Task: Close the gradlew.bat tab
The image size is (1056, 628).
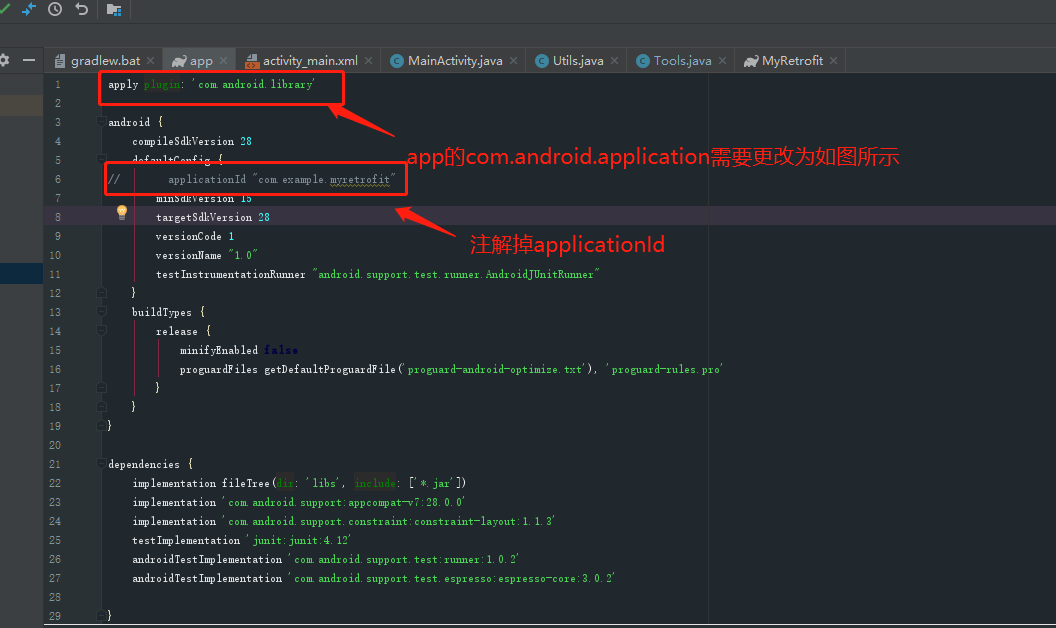Action: coord(150,61)
